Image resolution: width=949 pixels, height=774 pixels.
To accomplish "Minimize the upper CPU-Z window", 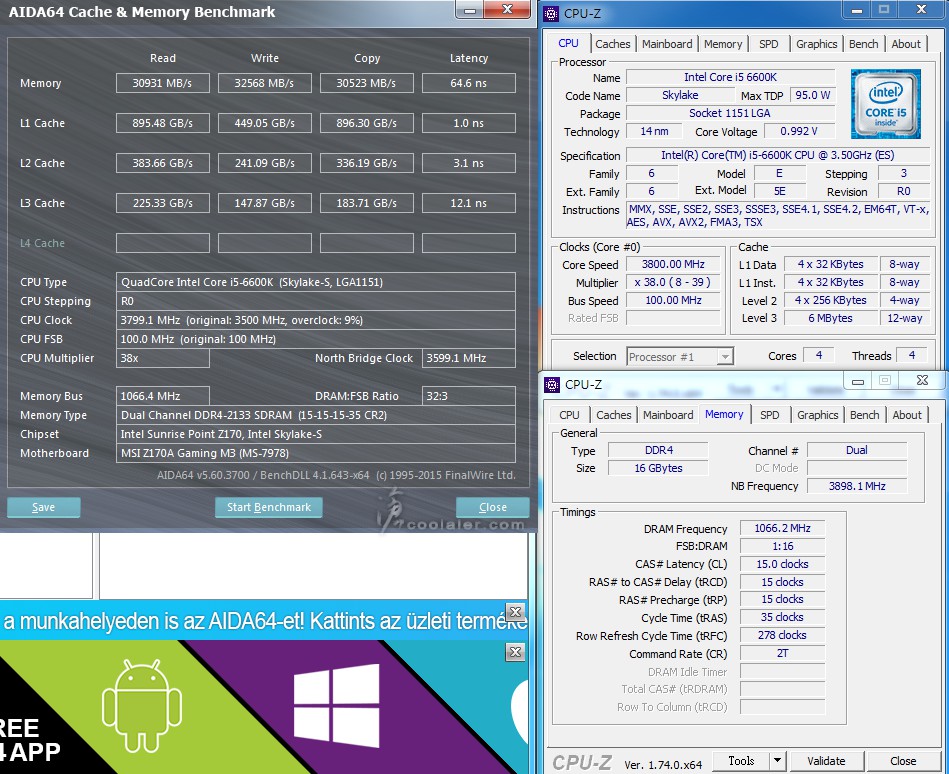I will coord(856,10).
